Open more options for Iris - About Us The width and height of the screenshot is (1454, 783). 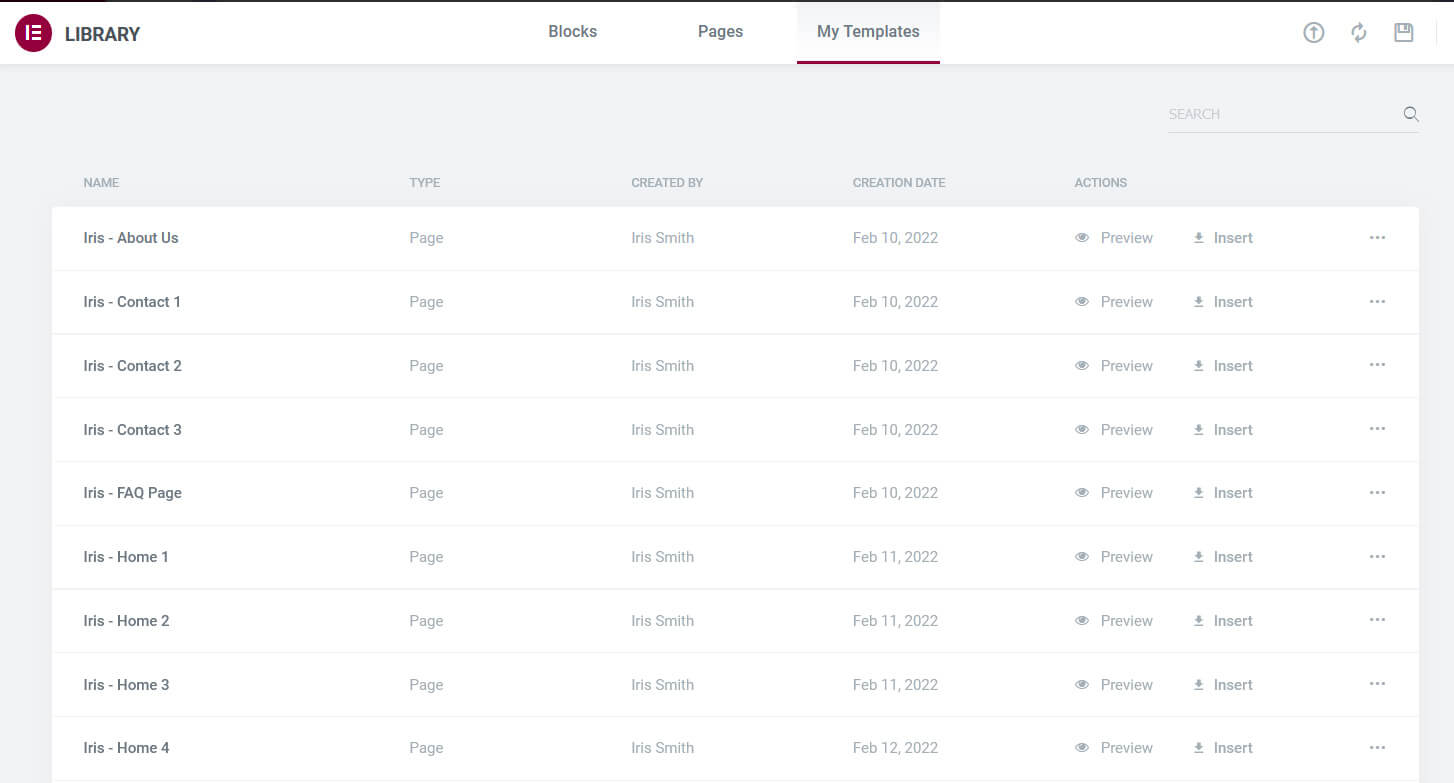[1377, 238]
